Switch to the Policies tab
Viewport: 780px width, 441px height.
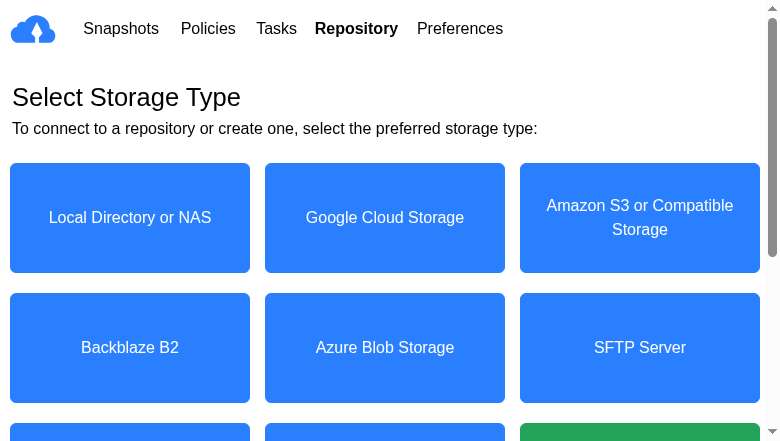208,29
